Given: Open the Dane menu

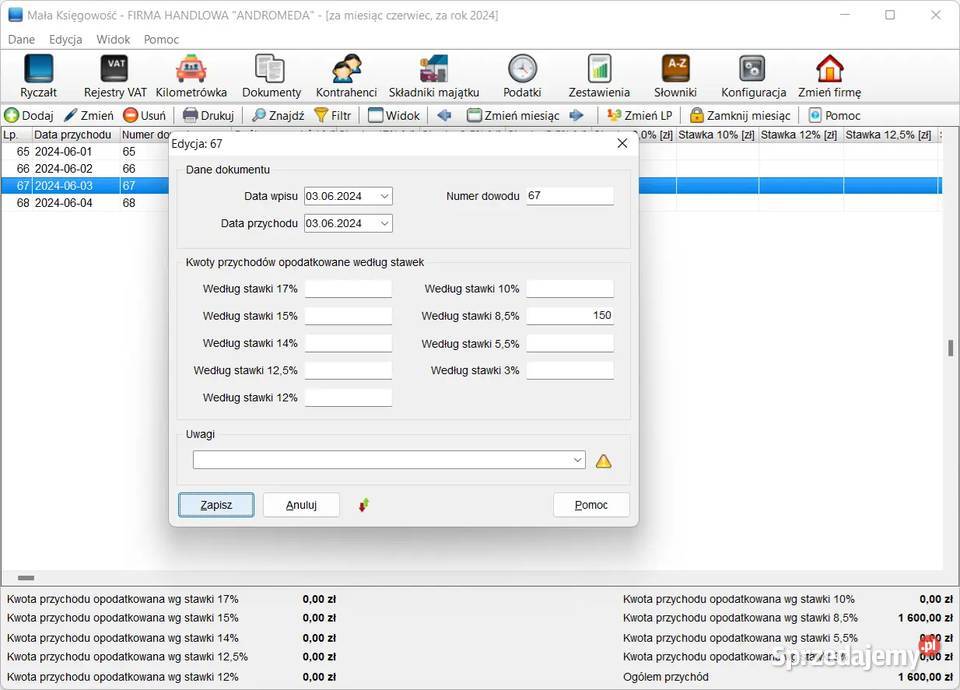Looking at the screenshot, I should [x=21, y=39].
